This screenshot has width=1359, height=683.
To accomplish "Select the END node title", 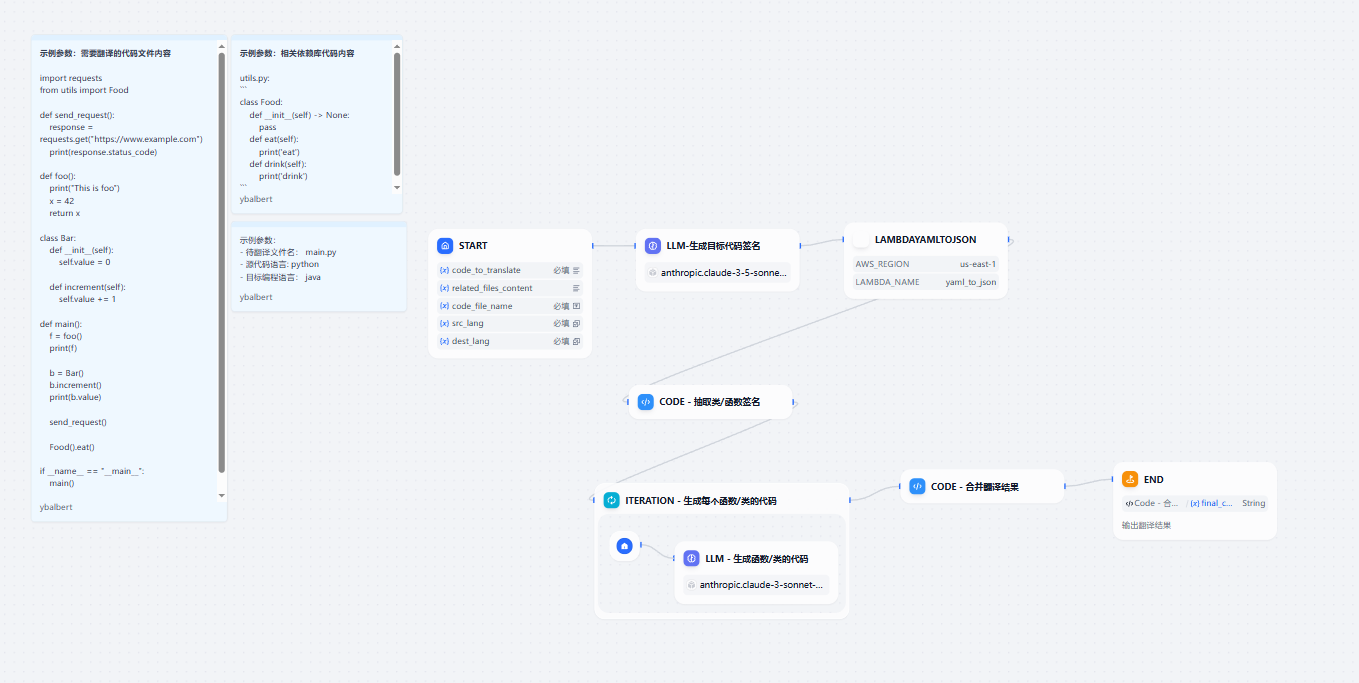I will pyautogui.click(x=1154, y=479).
